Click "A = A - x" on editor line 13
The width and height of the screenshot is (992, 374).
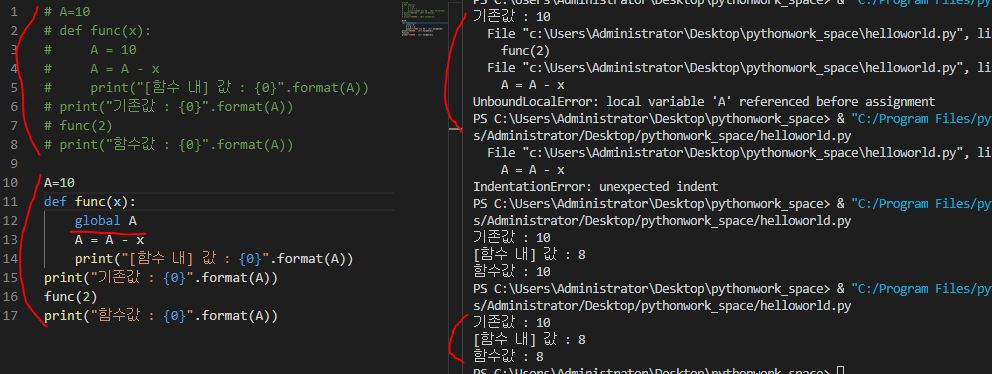click(x=109, y=240)
